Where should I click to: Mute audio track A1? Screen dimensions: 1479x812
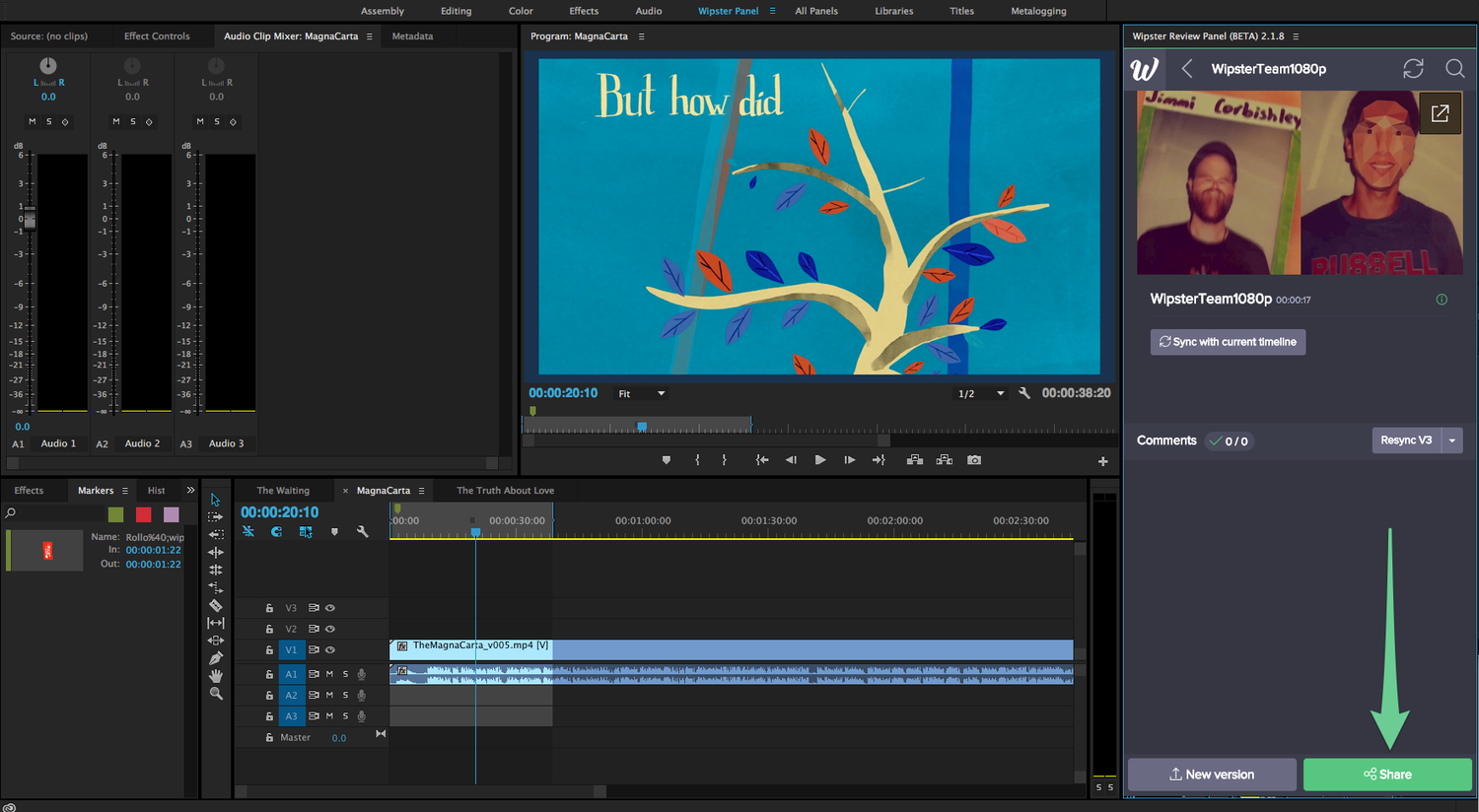pyautogui.click(x=329, y=674)
